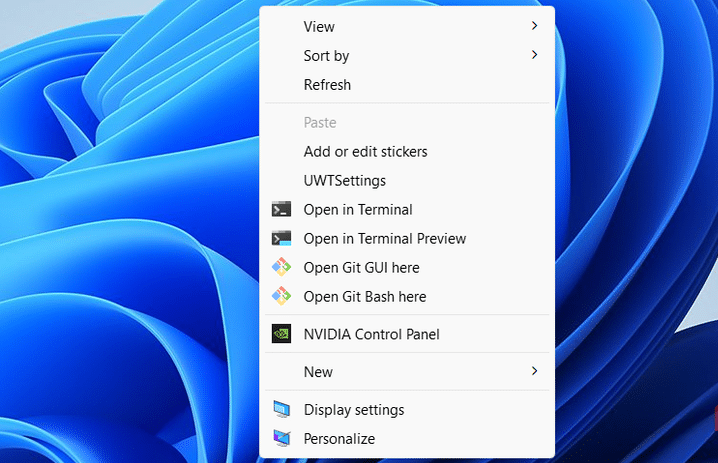Click the Git Bash icon
The height and width of the screenshot is (463, 718).
pyautogui.click(x=281, y=296)
